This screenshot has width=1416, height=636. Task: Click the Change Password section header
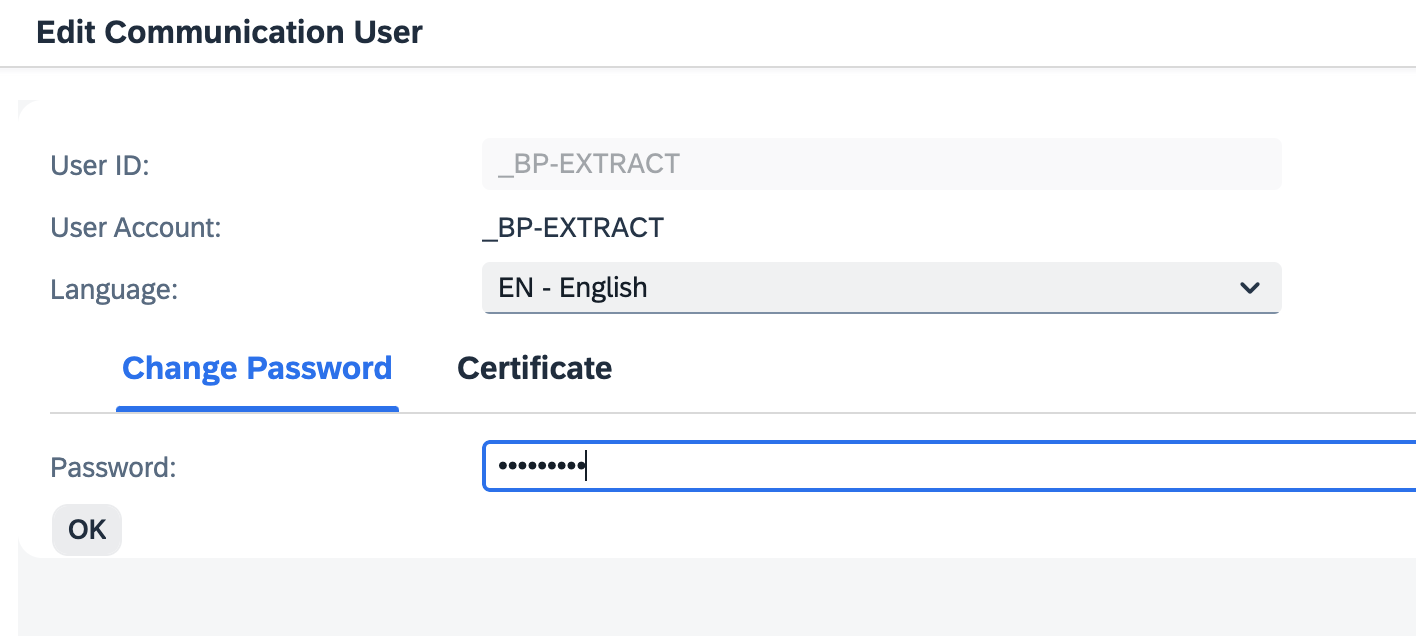coord(257,368)
